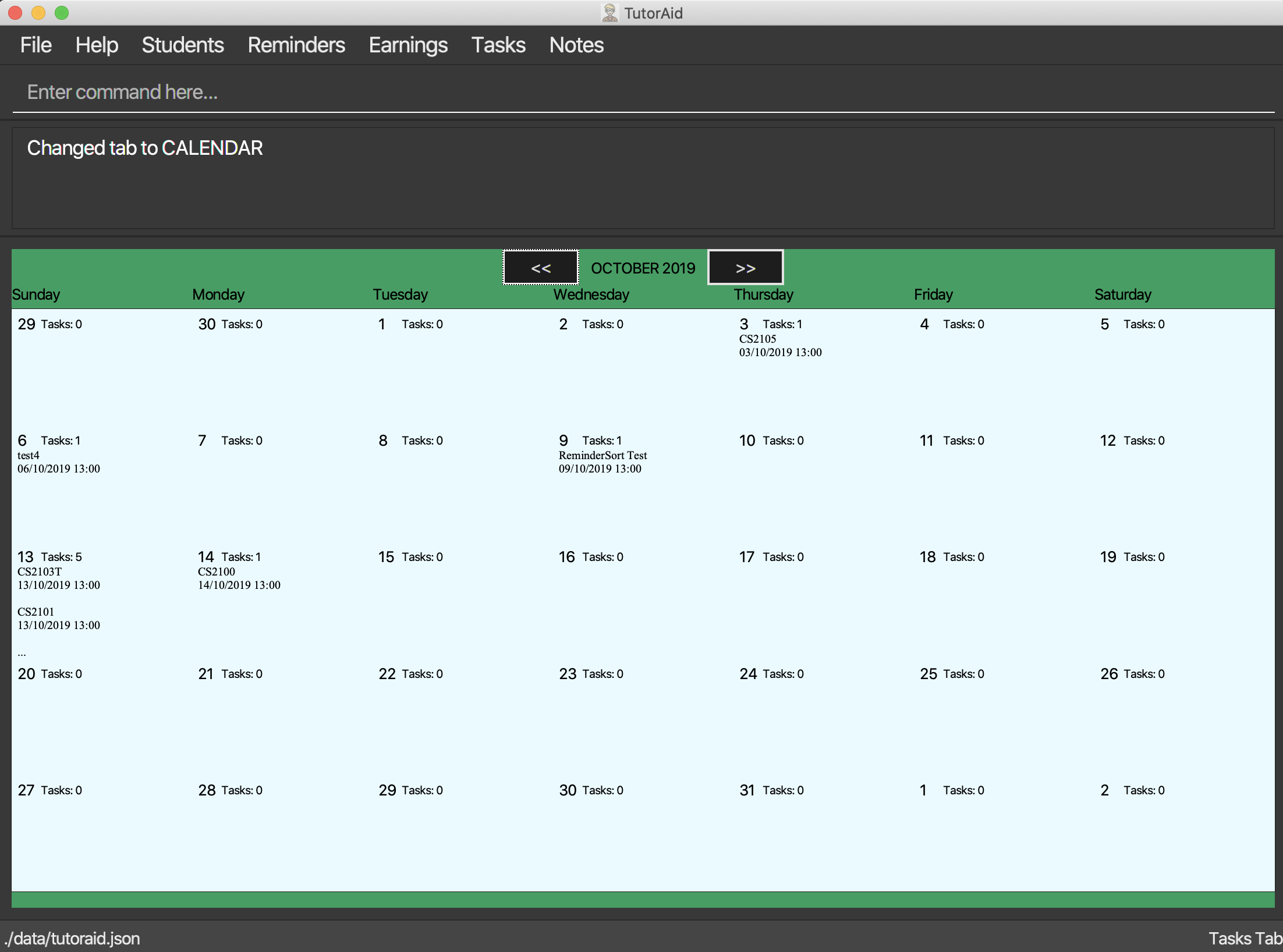Screen dimensions: 1283x952
Task: Open the Notes menu
Action: coord(576,45)
